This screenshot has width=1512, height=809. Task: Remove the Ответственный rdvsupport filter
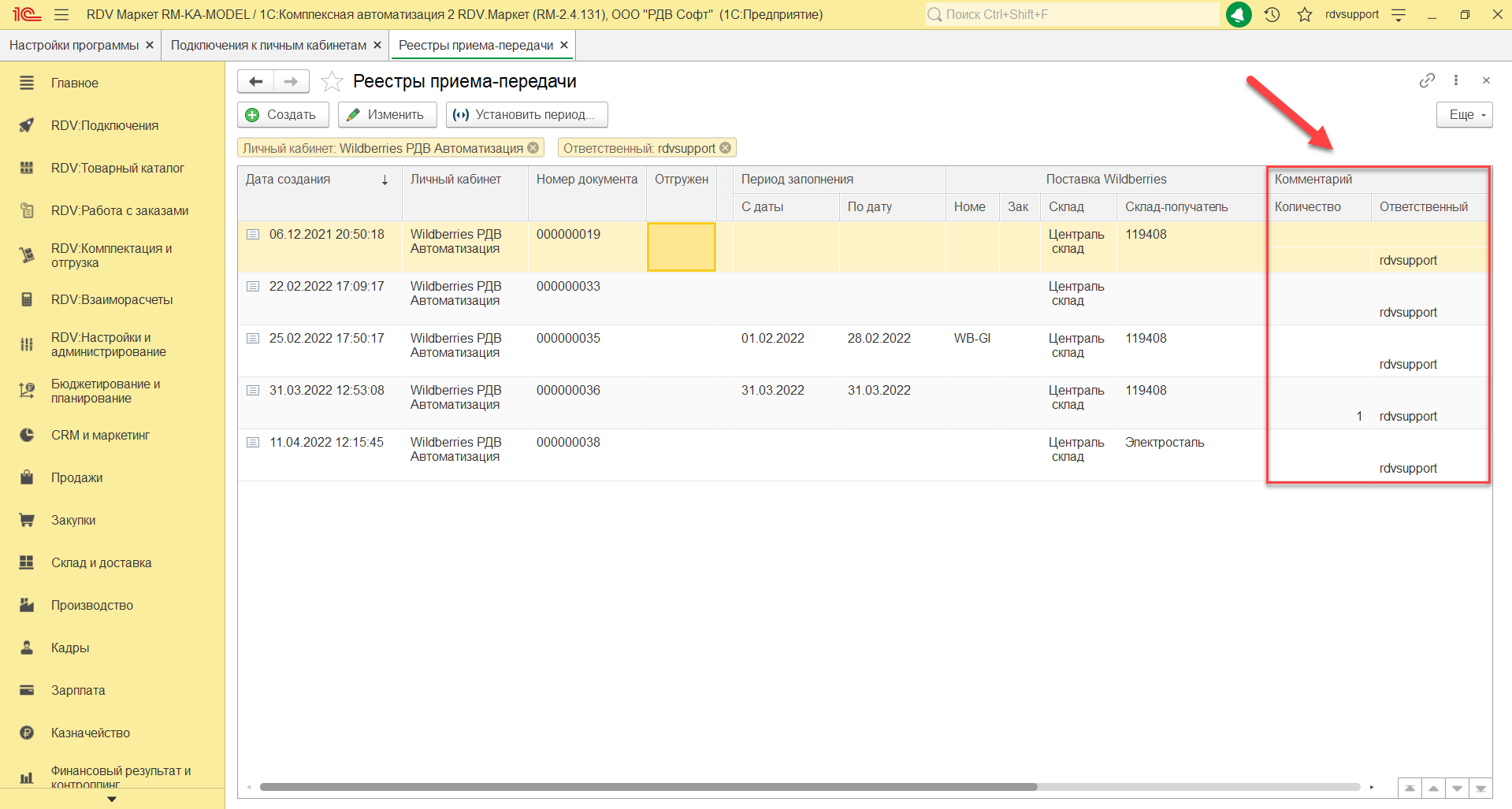(726, 148)
